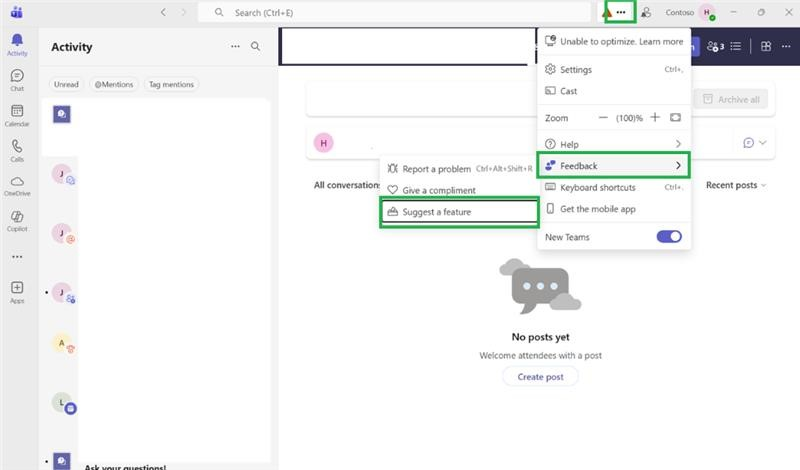Click the Activity bell icon
This screenshot has width=800, height=470.
17,44
